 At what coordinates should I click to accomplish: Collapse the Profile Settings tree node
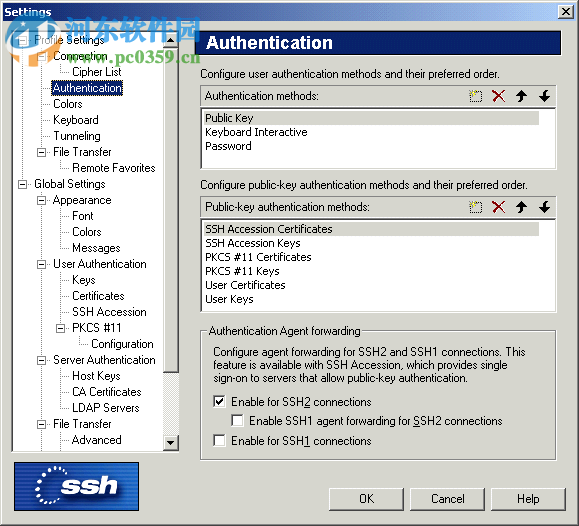[x=23, y=40]
